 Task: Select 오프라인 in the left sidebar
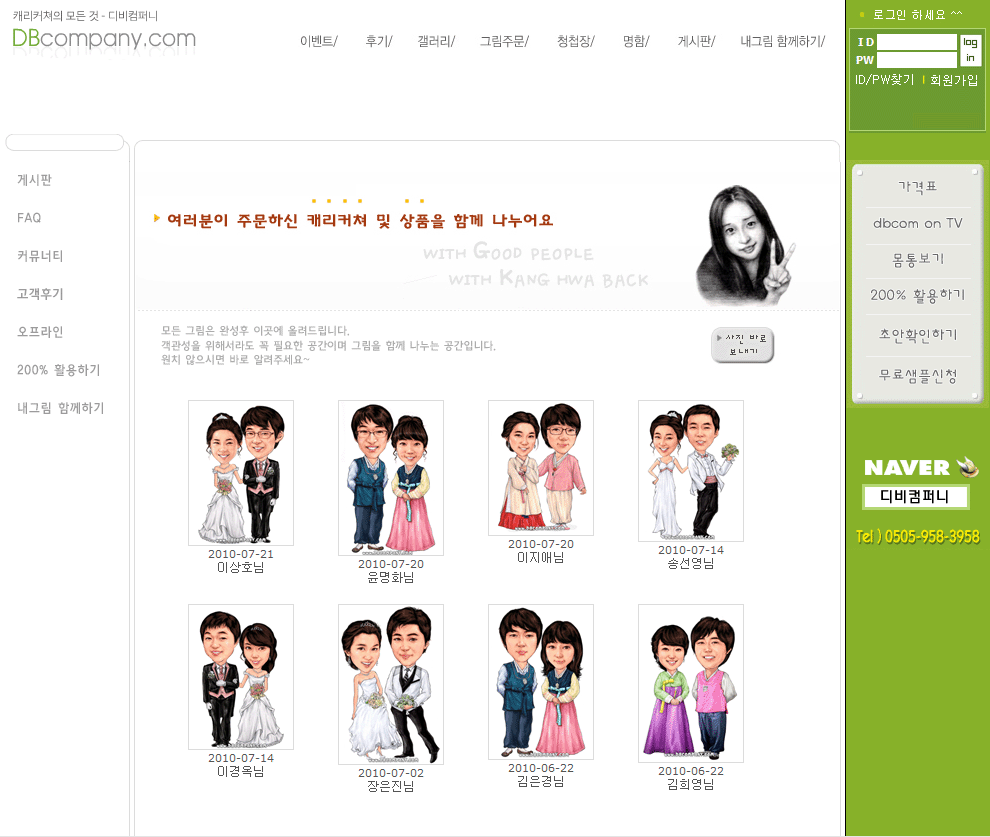click(x=40, y=331)
